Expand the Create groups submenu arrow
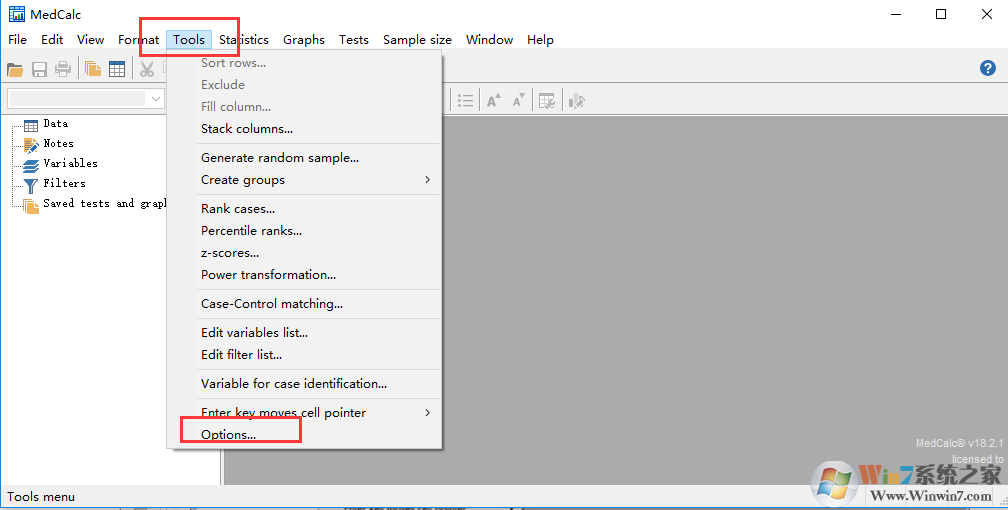 click(x=428, y=179)
